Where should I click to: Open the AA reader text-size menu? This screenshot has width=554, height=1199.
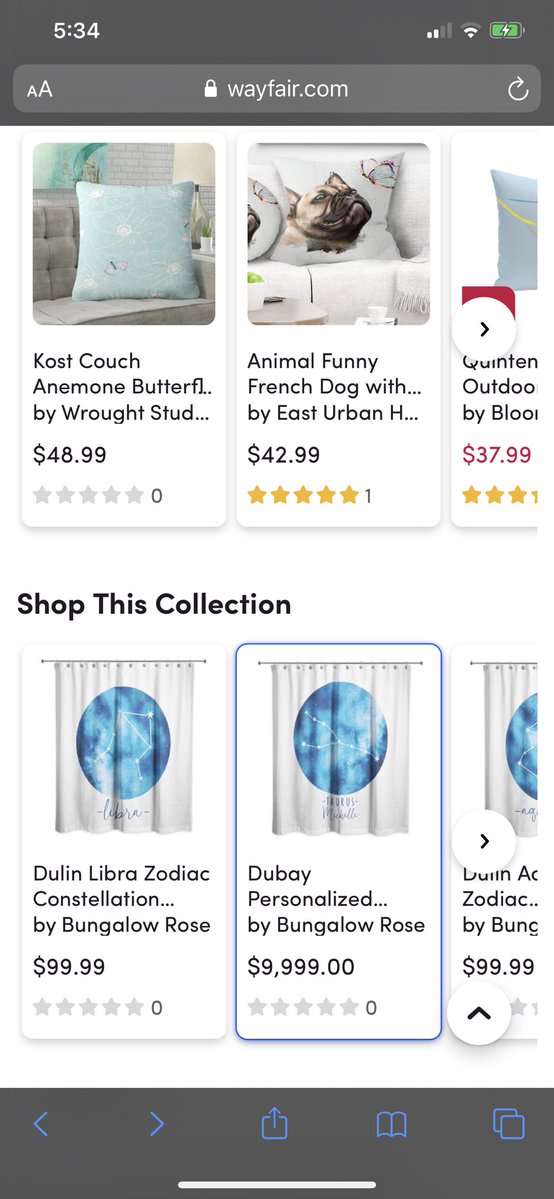[x=40, y=89]
